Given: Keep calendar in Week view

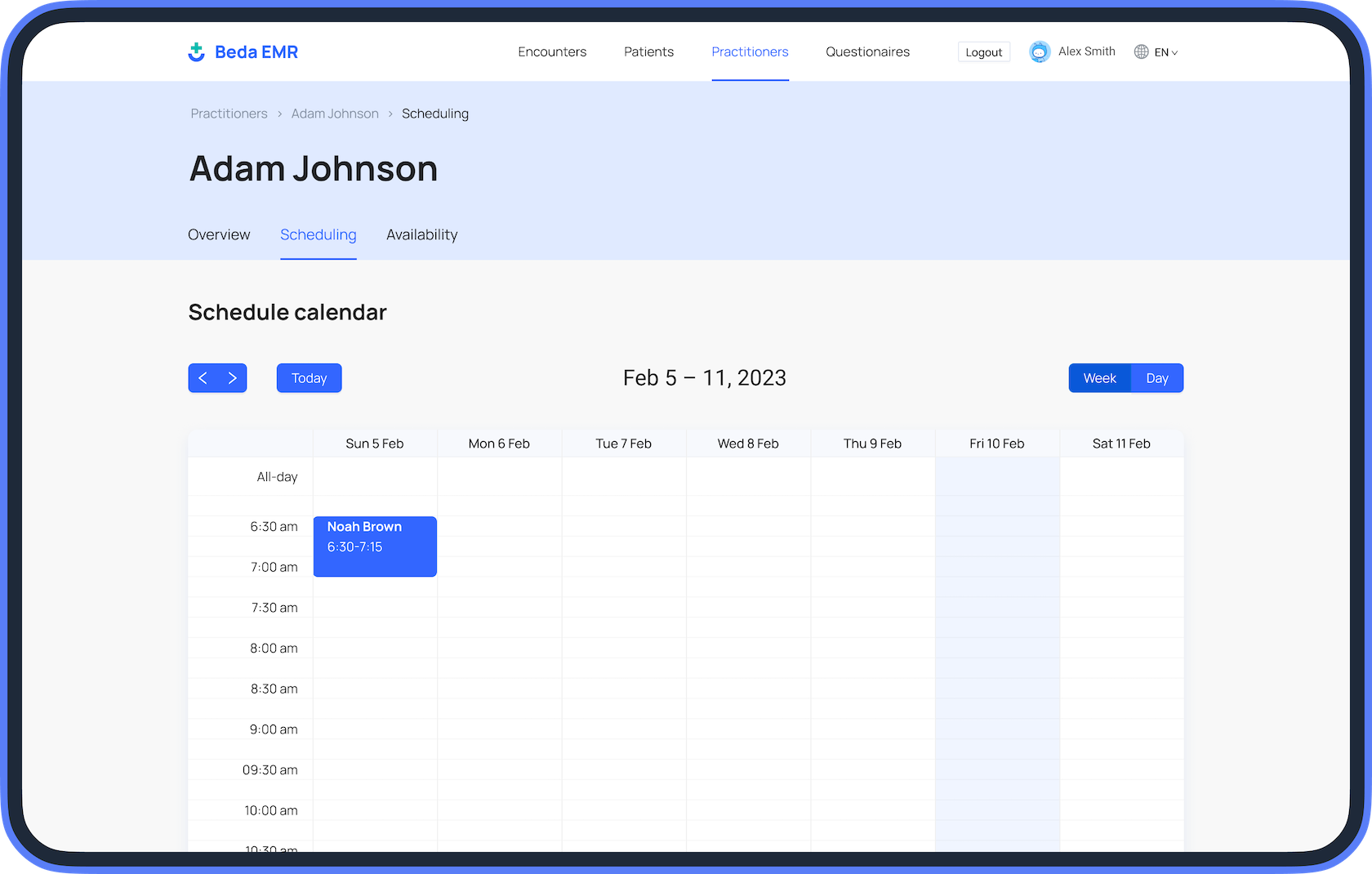Looking at the screenshot, I should point(1099,377).
